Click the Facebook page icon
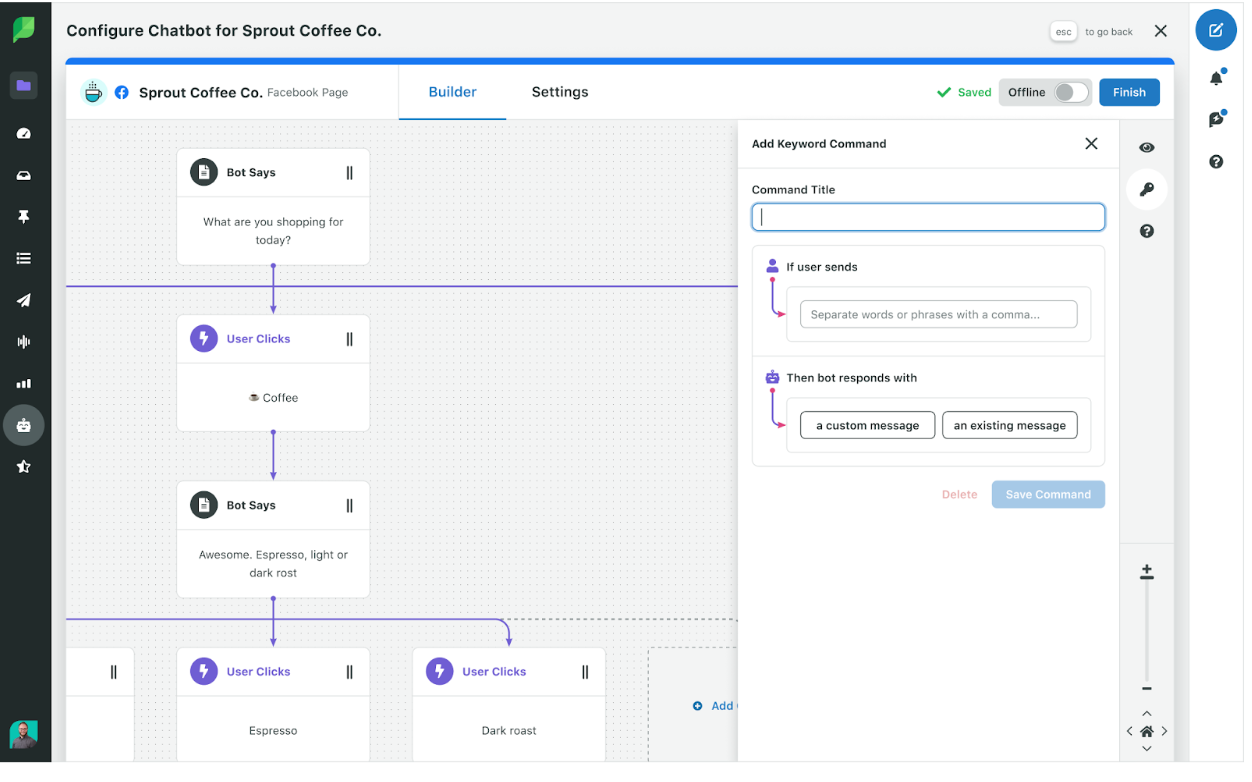The image size is (1252, 782). click(x=122, y=93)
